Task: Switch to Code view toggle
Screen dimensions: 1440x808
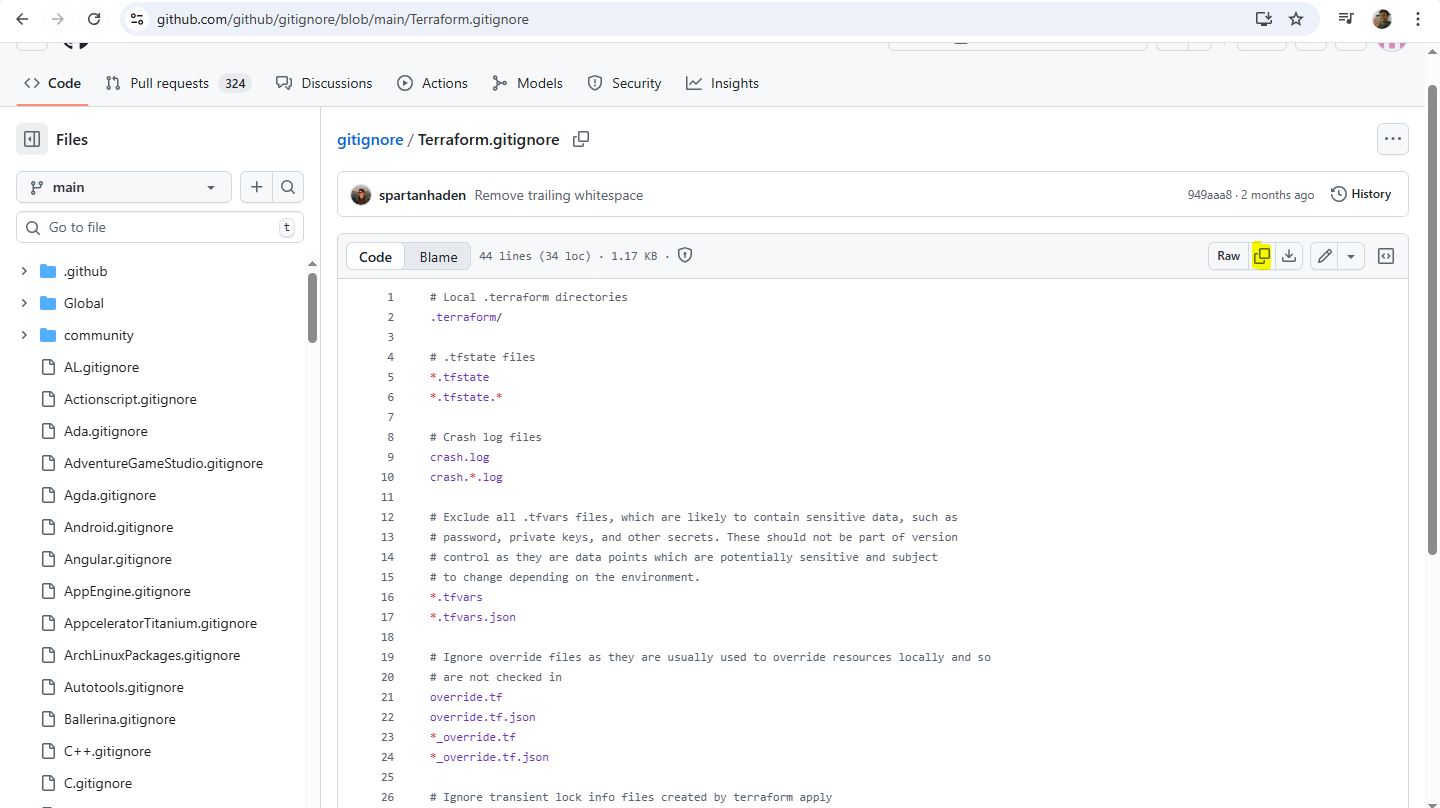Action: (375, 257)
